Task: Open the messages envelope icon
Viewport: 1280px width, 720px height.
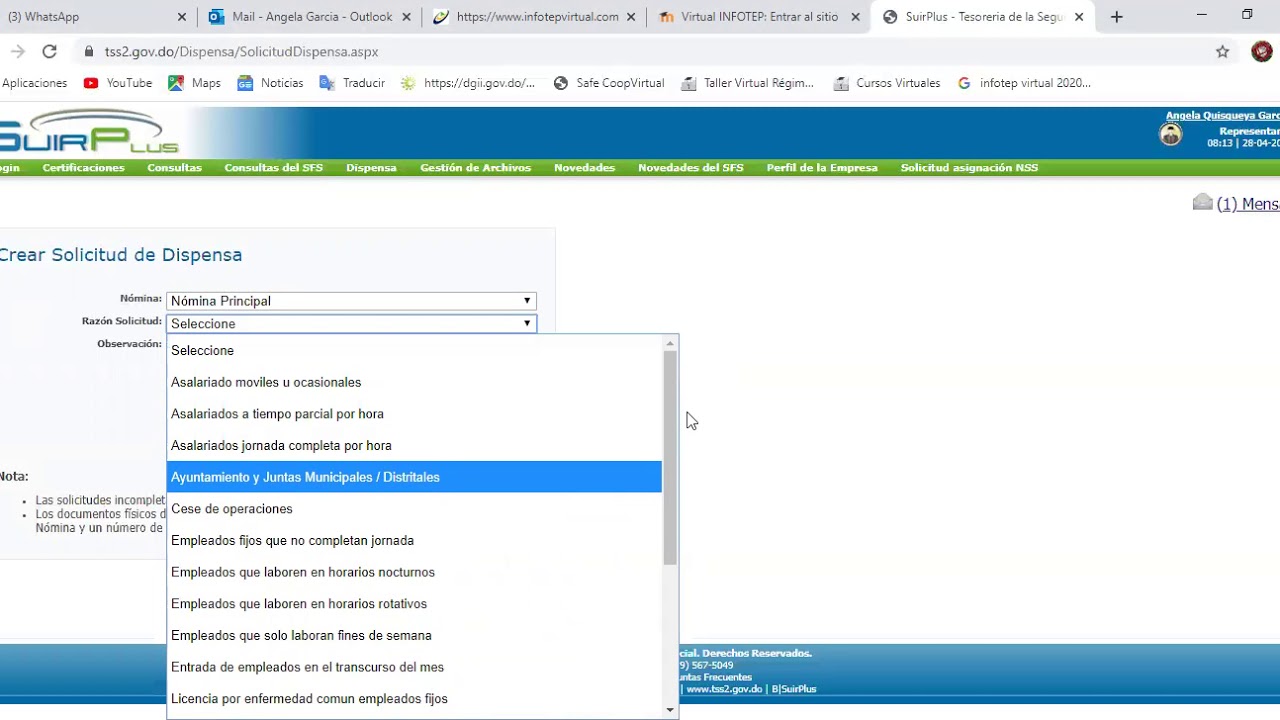Action: click(1202, 203)
